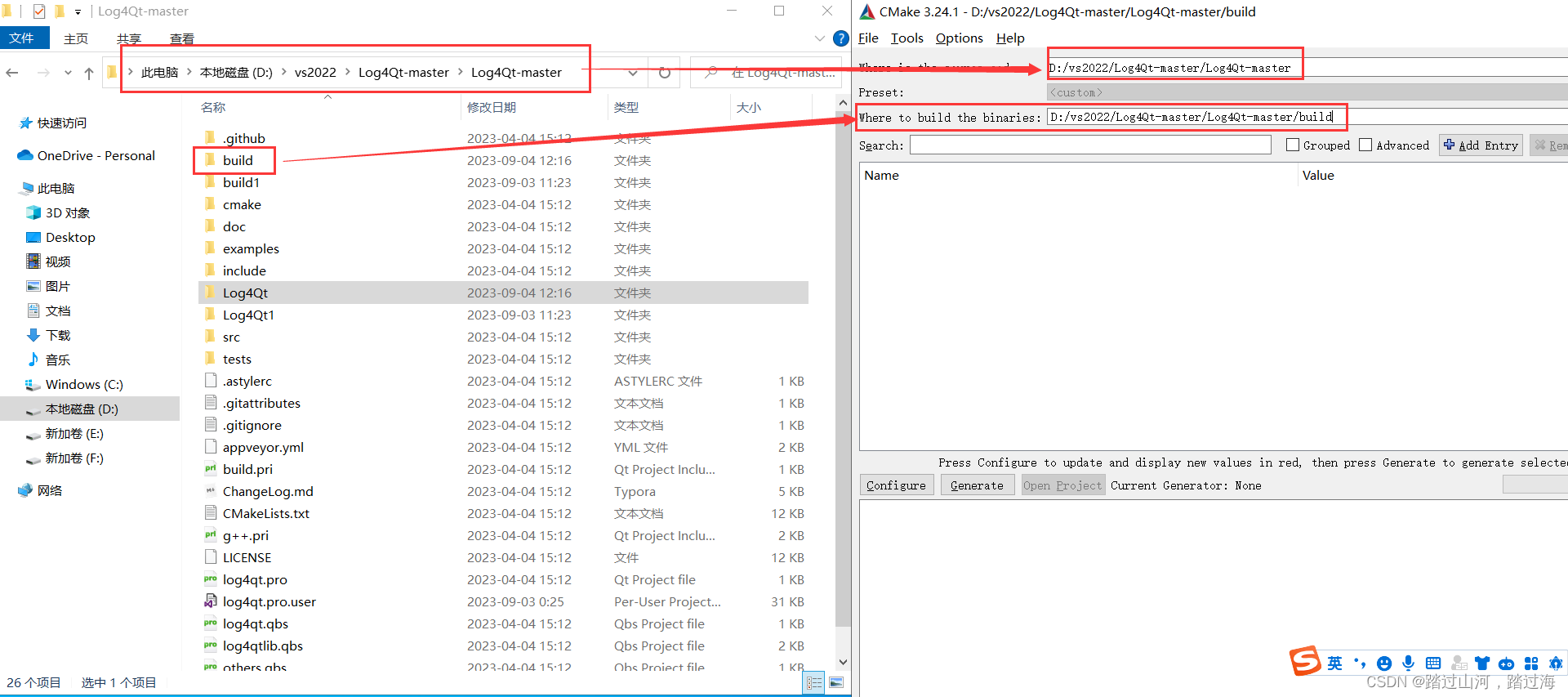Image resolution: width=1568 pixels, height=697 pixels.
Task: Open the quick access toolbar customize arrow
Action: 78,12
